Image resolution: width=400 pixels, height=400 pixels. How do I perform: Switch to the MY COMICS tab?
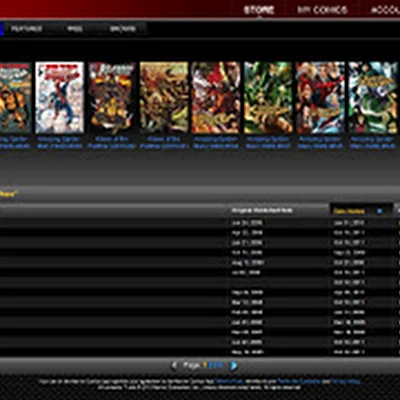[322, 10]
